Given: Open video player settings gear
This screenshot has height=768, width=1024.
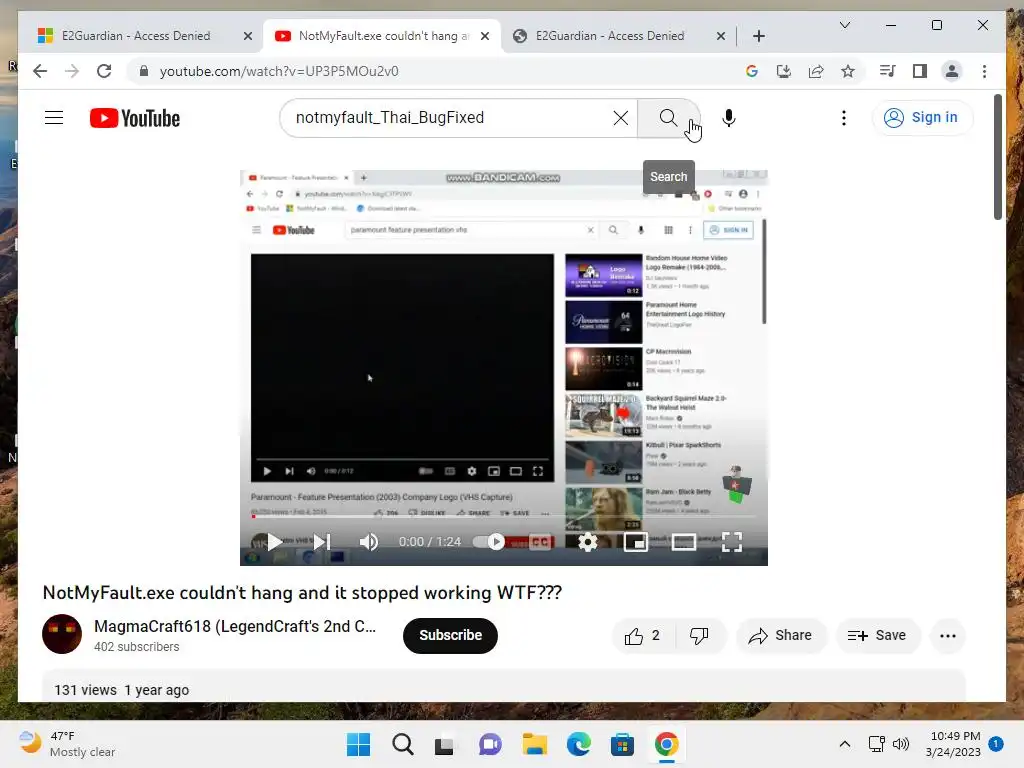Looking at the screenshot, I should (588, 542).
